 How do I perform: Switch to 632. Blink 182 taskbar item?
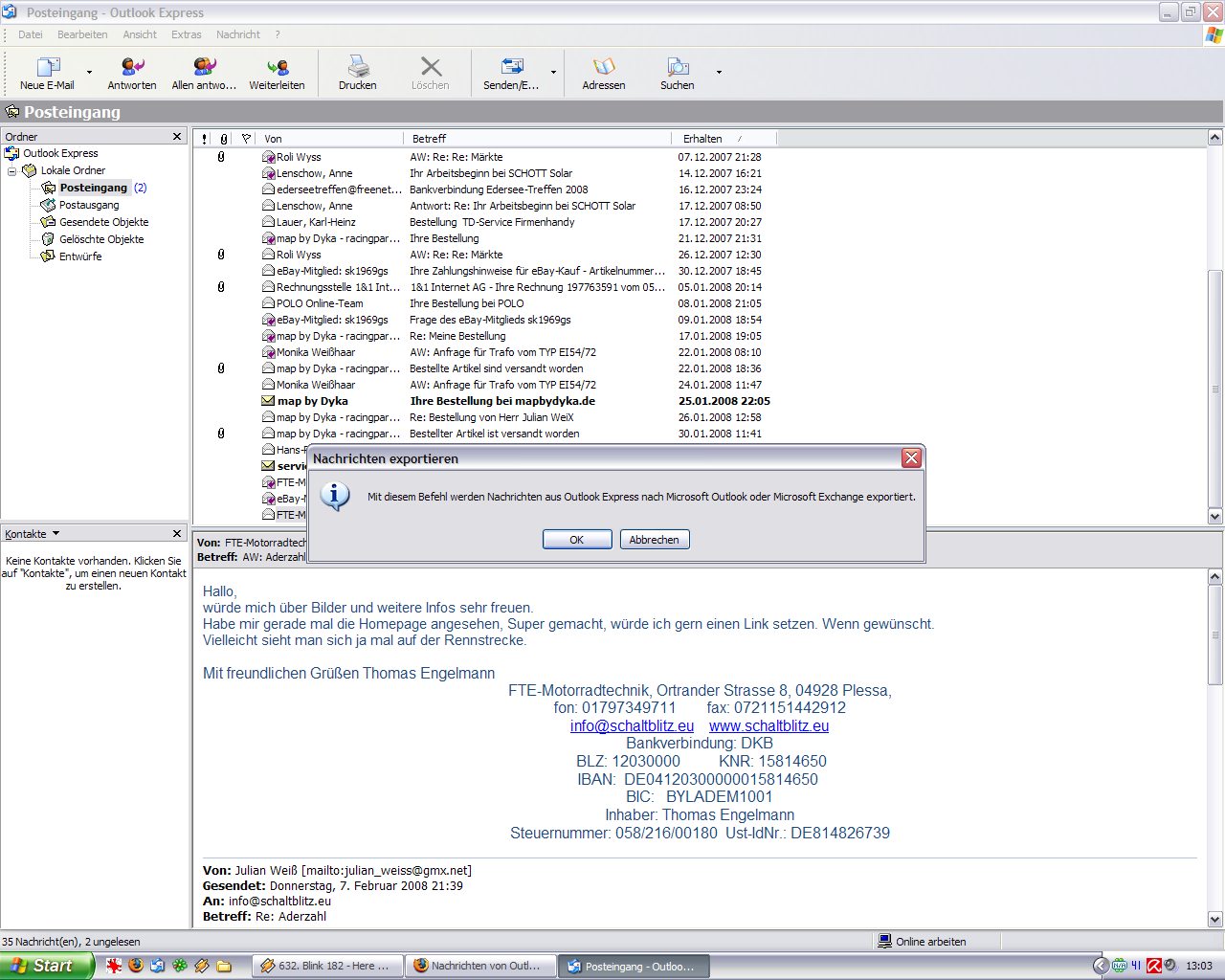coord(327,966)
